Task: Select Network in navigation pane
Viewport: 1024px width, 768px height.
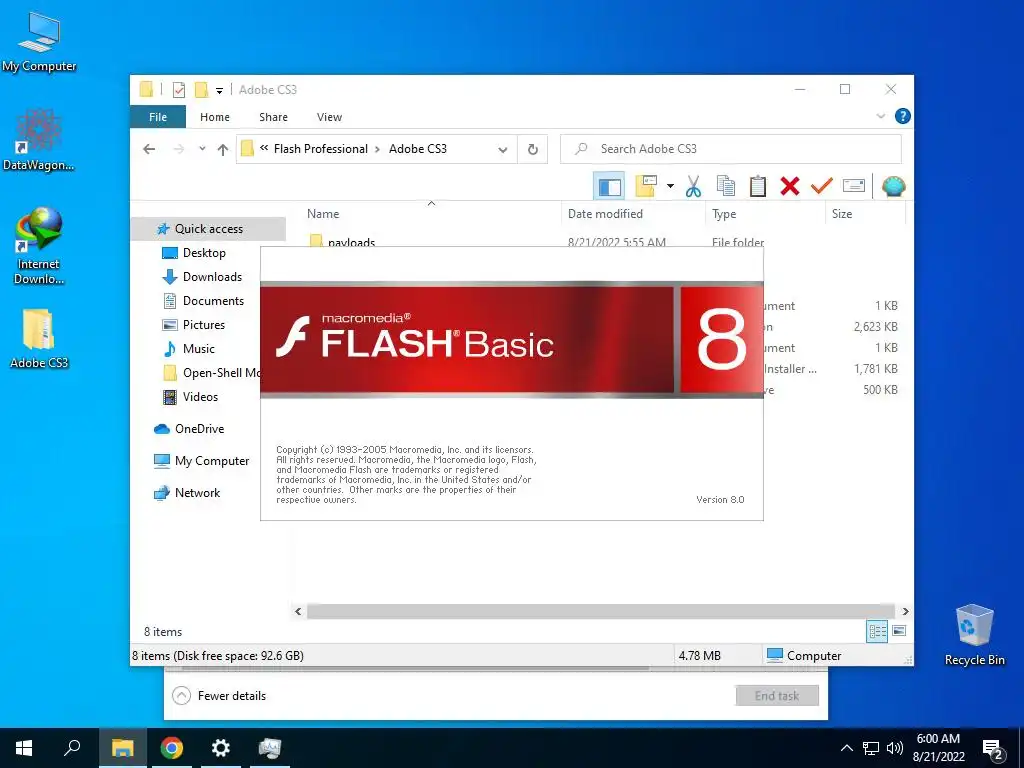Action: pyautogui.click(x=197, y=493)
